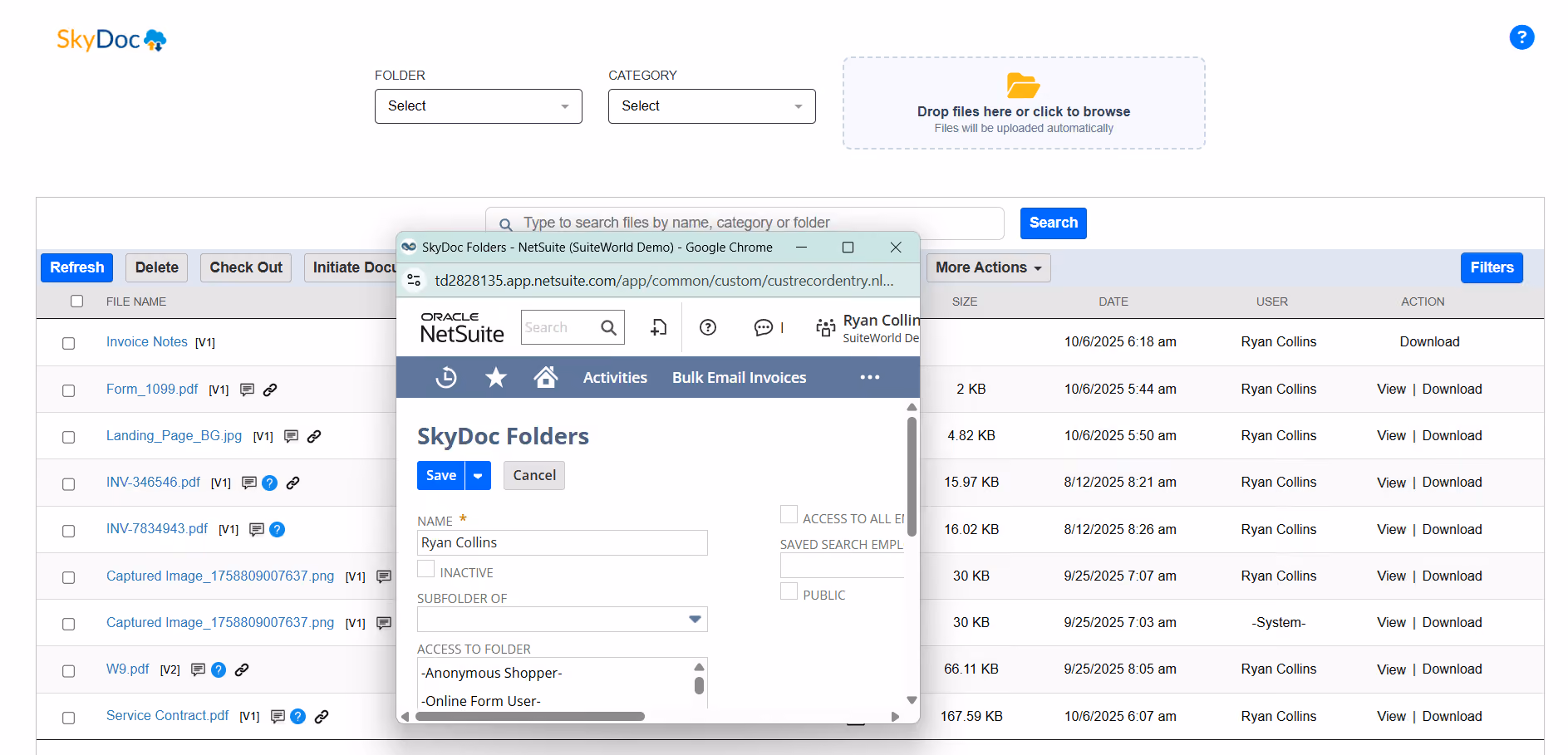This screenshot has width=1568, height=755.
Task: Open the Activities menu
Action: tap(615, 377)
